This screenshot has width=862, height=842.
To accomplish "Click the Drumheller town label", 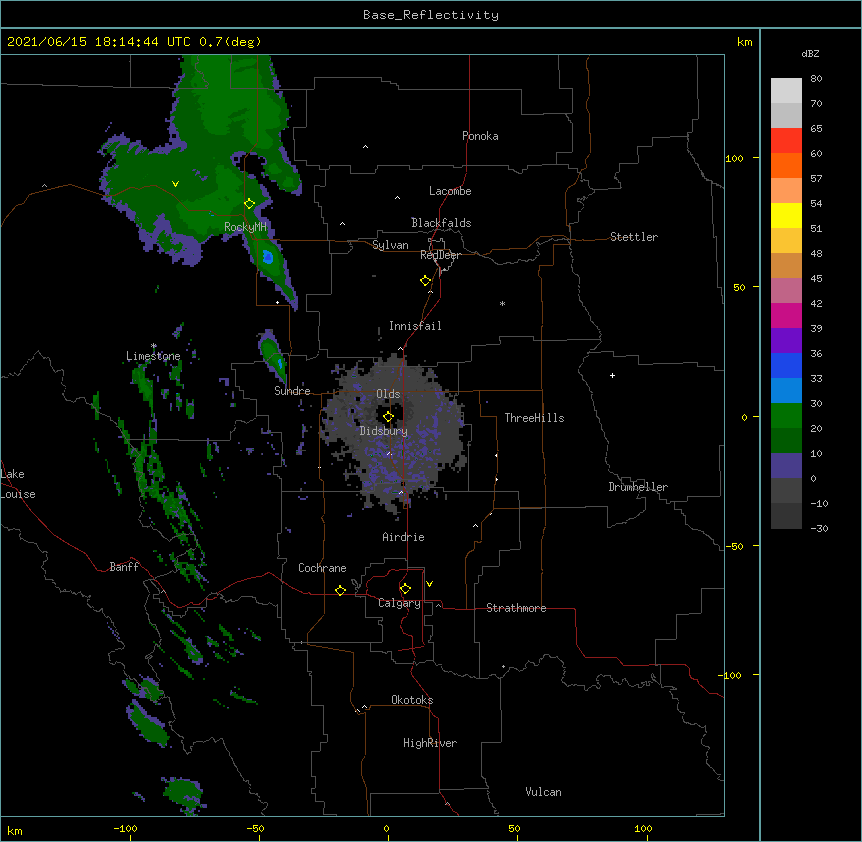I will (x=638, y=487).
